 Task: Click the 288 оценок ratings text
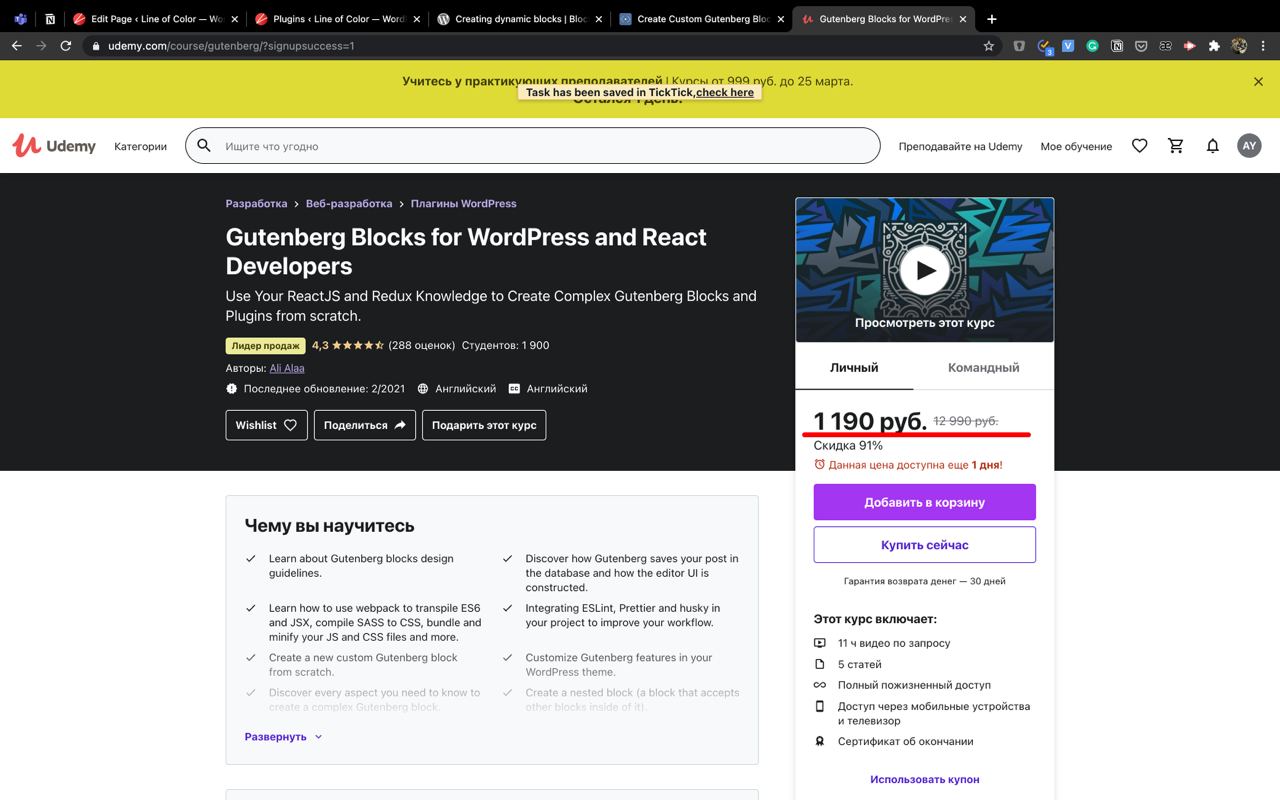(x=422, y=345)
